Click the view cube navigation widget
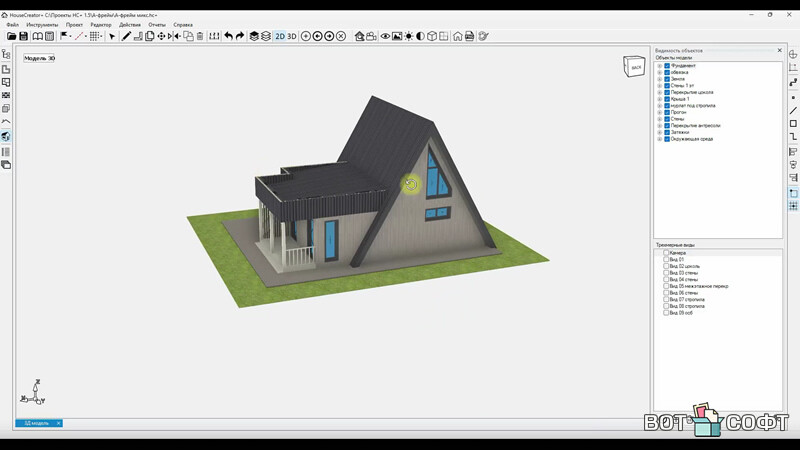Image resolution: width=800 pixels, height=450 pixels. [634, 66]
